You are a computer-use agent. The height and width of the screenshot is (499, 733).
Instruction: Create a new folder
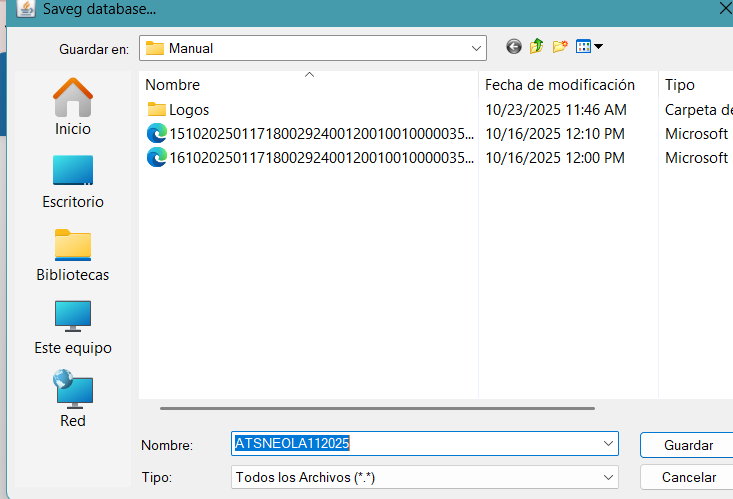point(560,47)
